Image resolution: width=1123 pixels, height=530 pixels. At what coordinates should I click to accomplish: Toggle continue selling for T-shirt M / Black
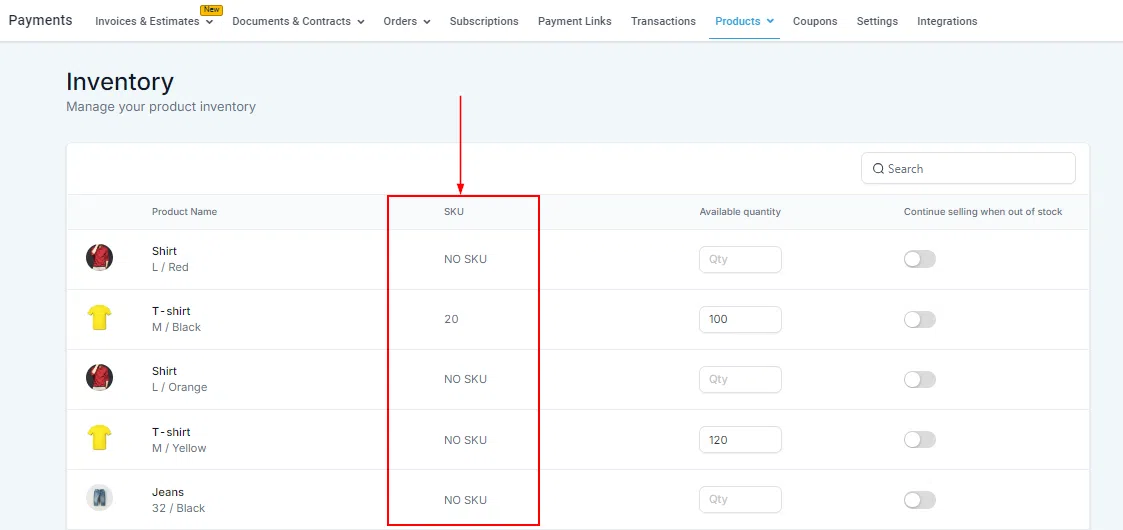coord(920,319)
